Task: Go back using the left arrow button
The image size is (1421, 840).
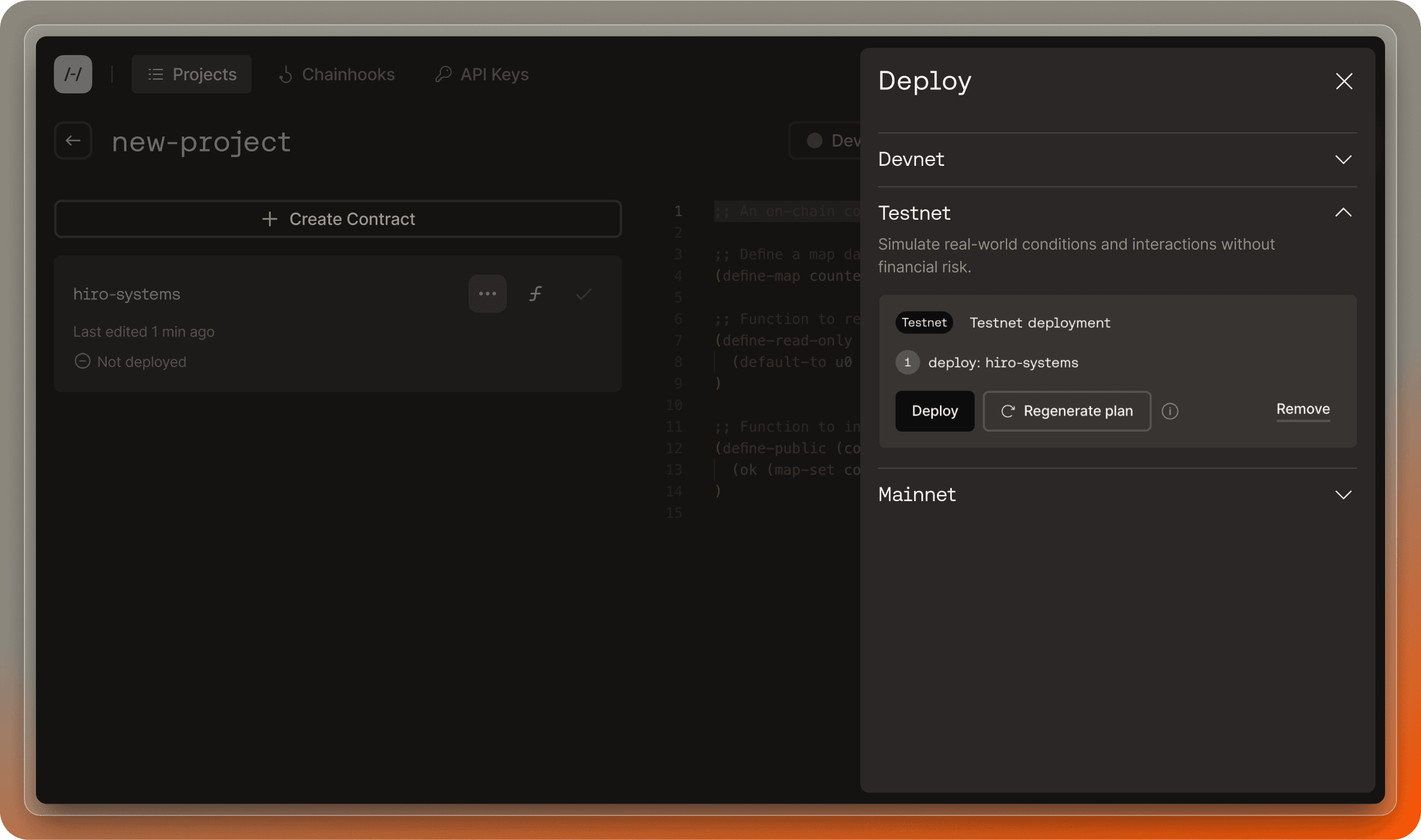Action: (x=73, y=141)
